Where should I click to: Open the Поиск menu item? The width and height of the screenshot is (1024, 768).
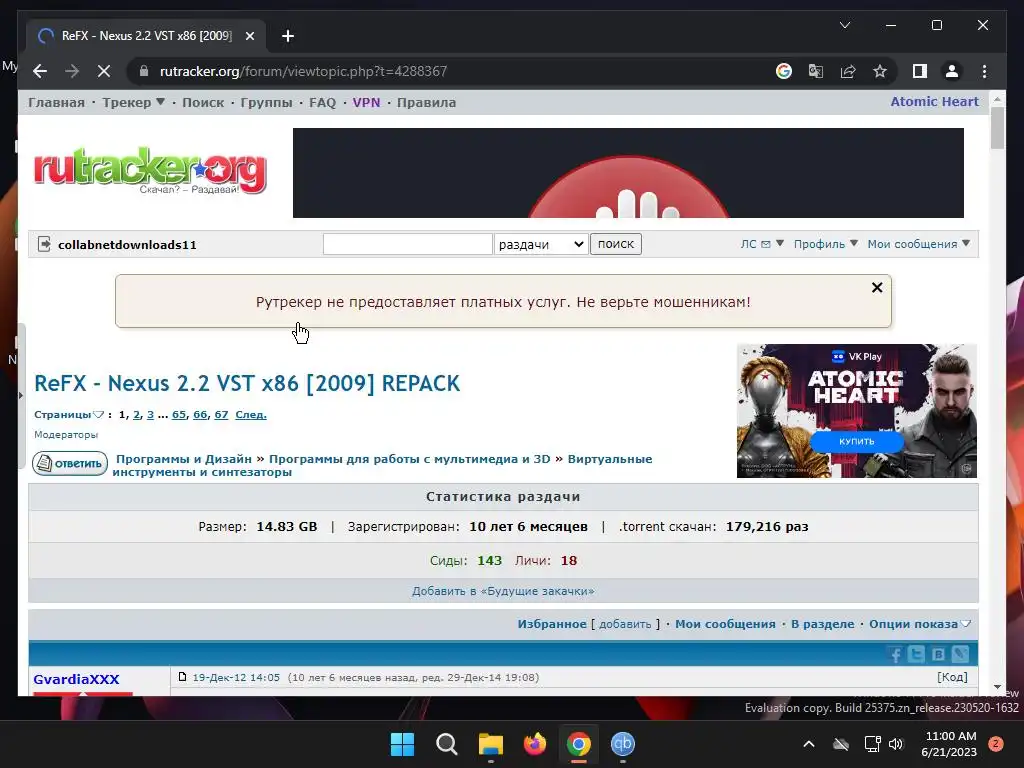[x=203, y=103]
